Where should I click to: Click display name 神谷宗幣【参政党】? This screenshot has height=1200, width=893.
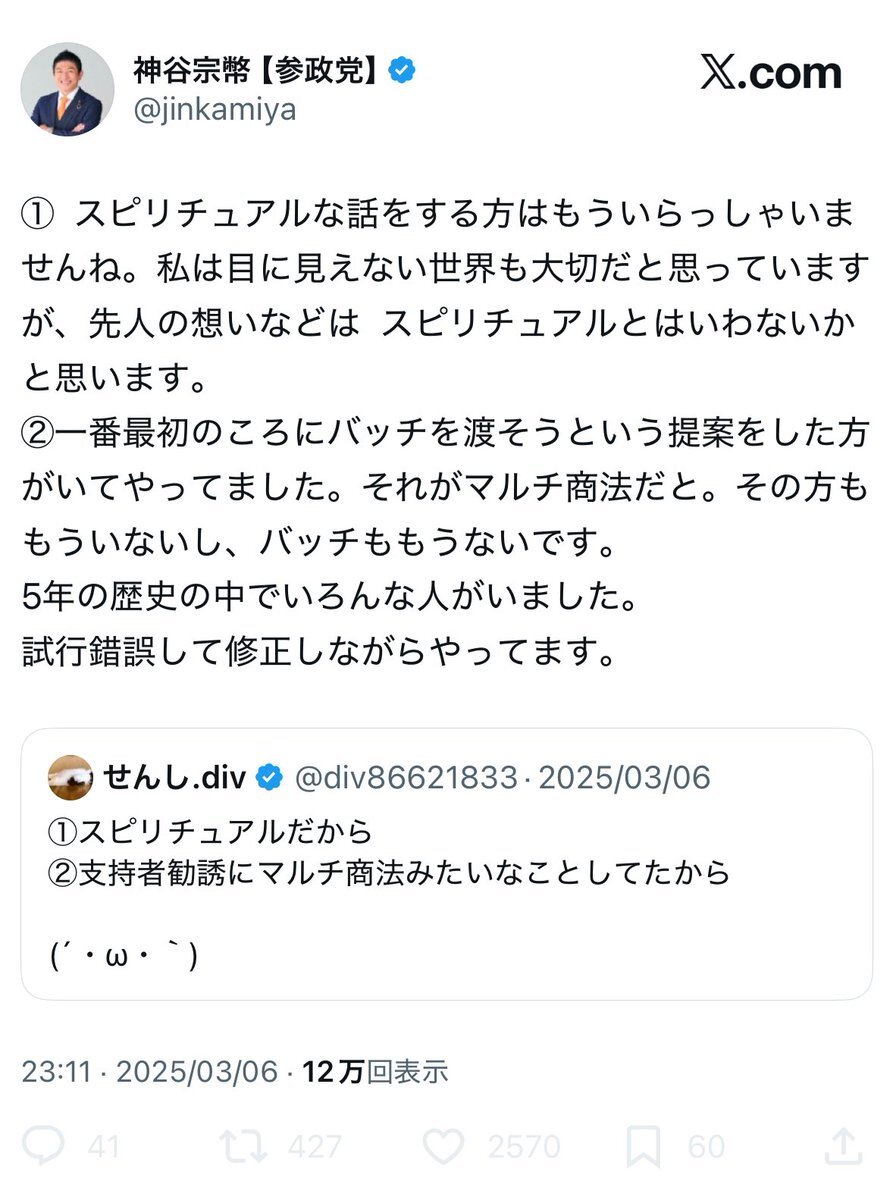pos(257,71)
